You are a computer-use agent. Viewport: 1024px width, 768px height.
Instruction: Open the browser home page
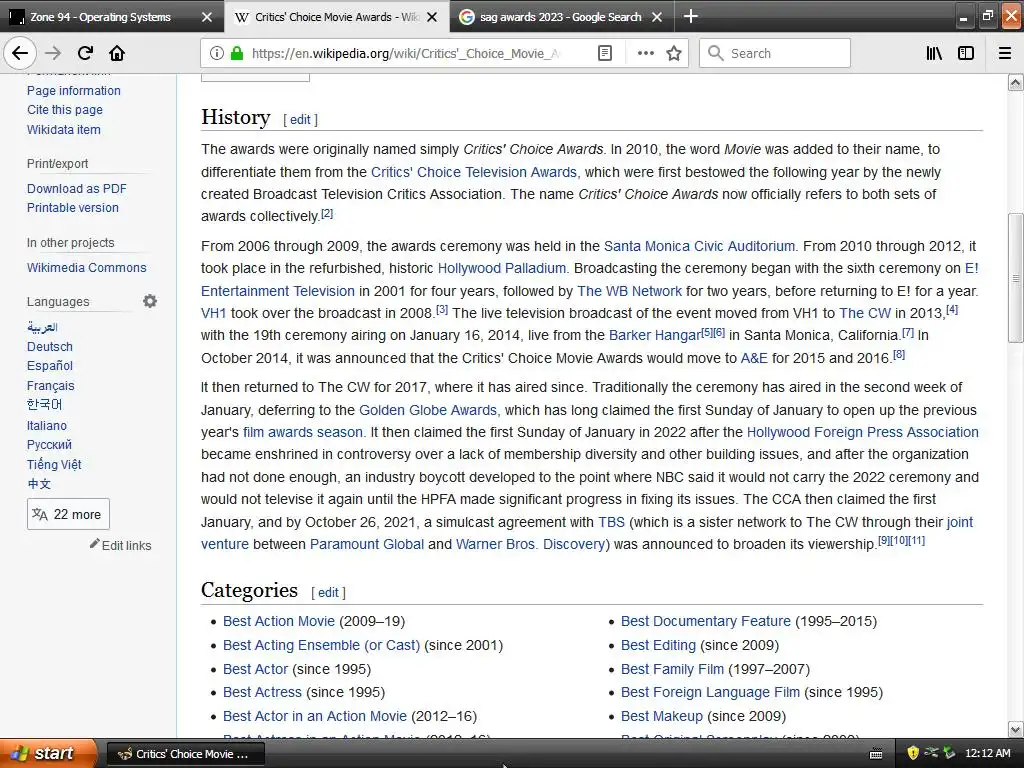(117, 53)
